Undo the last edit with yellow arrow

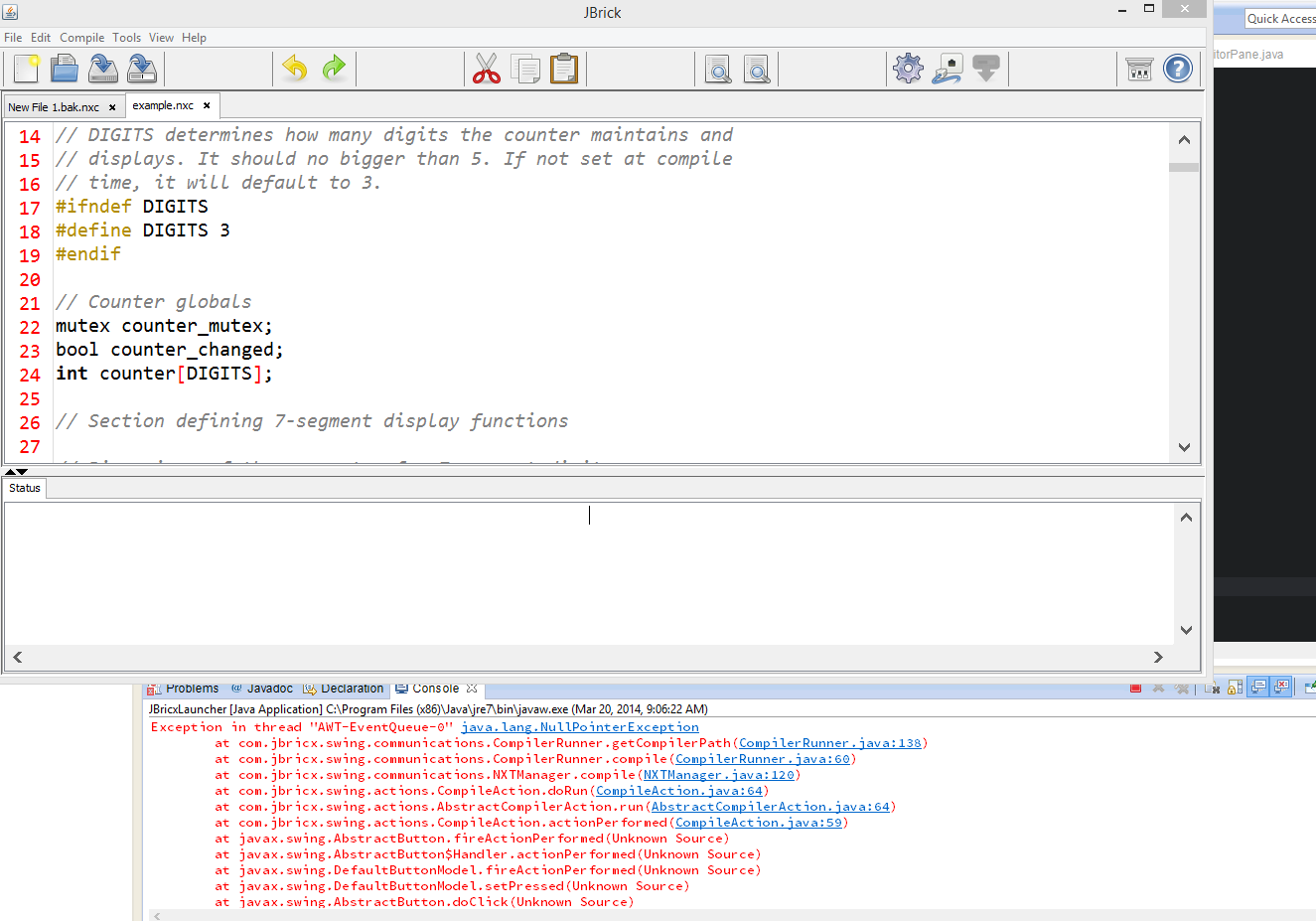click(x=295, y=69)
